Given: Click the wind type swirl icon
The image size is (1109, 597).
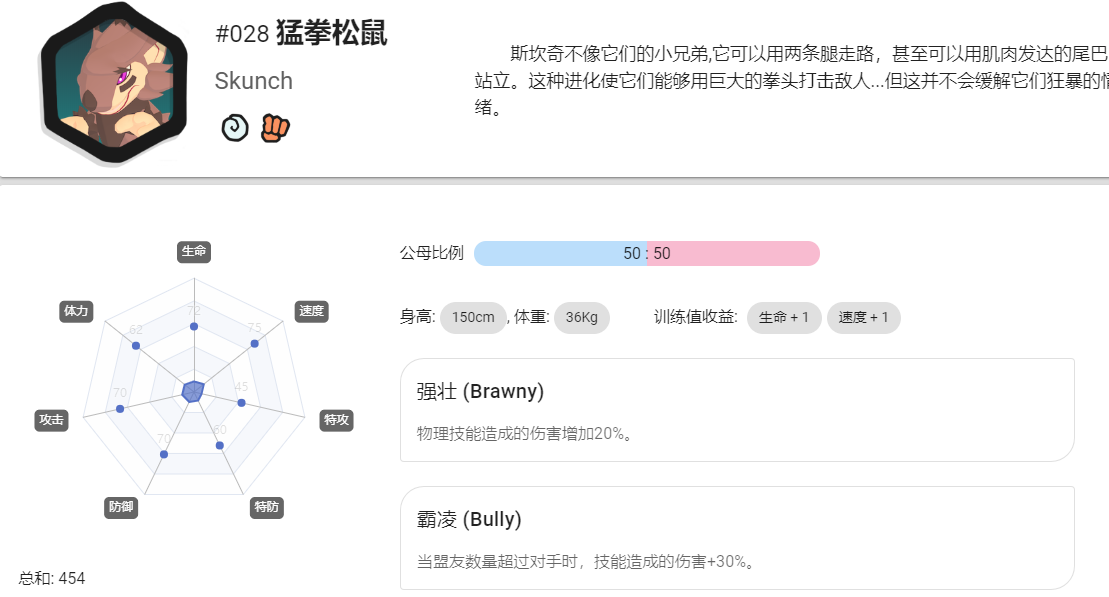Looking at the screenshot, I should [235, 128].
